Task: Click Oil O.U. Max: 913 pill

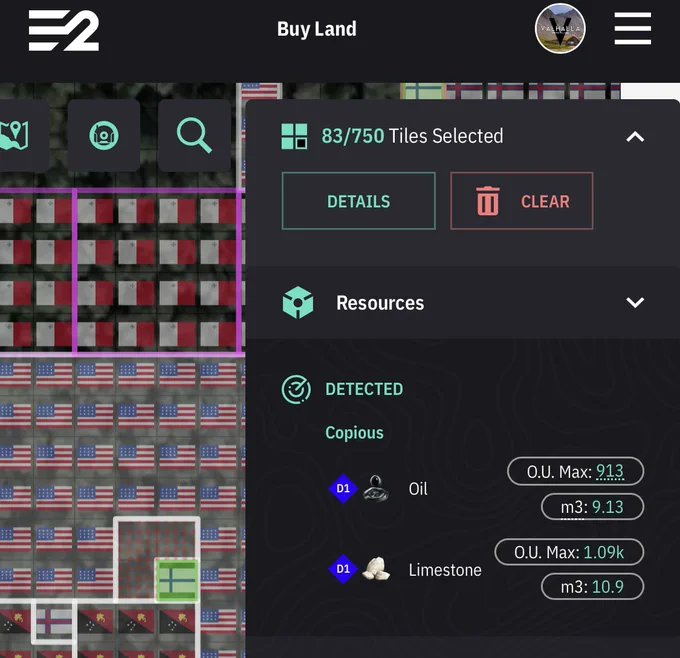Action: [575, 471]
